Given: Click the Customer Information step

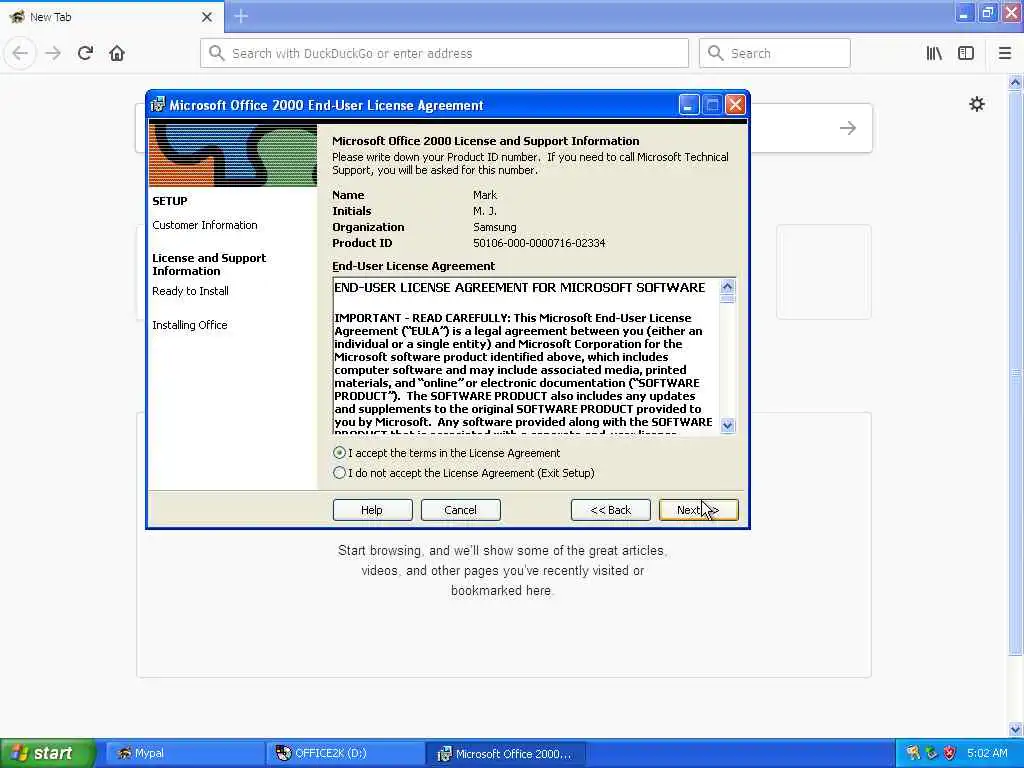Looking at the screenshot, I should pos(204,225).
